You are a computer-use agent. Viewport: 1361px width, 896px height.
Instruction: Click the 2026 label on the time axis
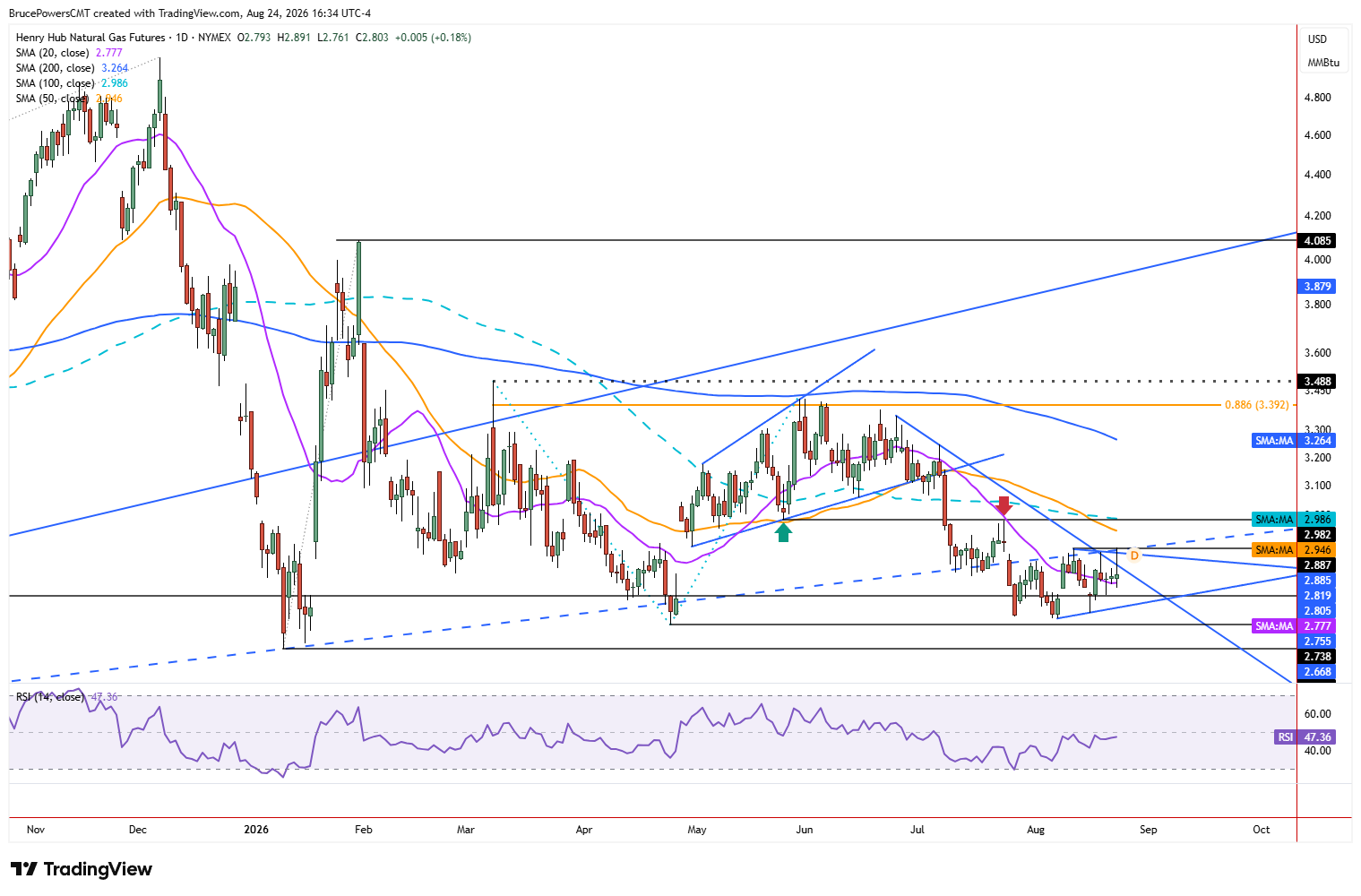(x=256, y=830)
